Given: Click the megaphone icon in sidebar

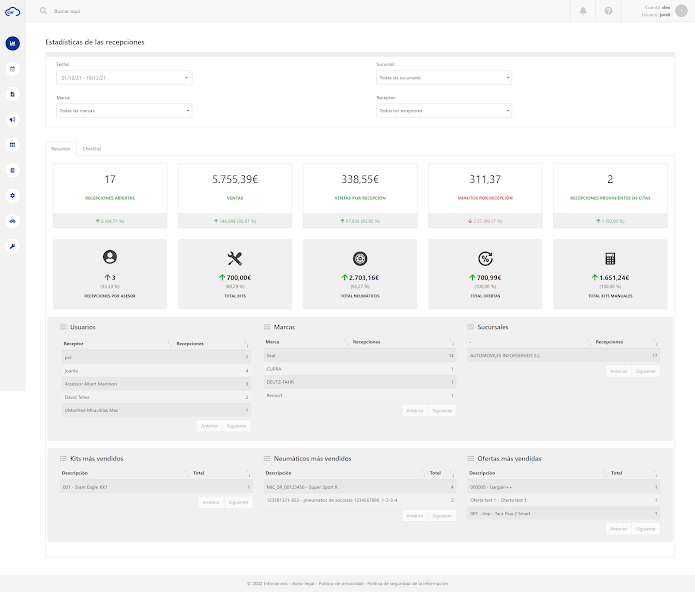Looking at the screenshot, I should point(13,120).
